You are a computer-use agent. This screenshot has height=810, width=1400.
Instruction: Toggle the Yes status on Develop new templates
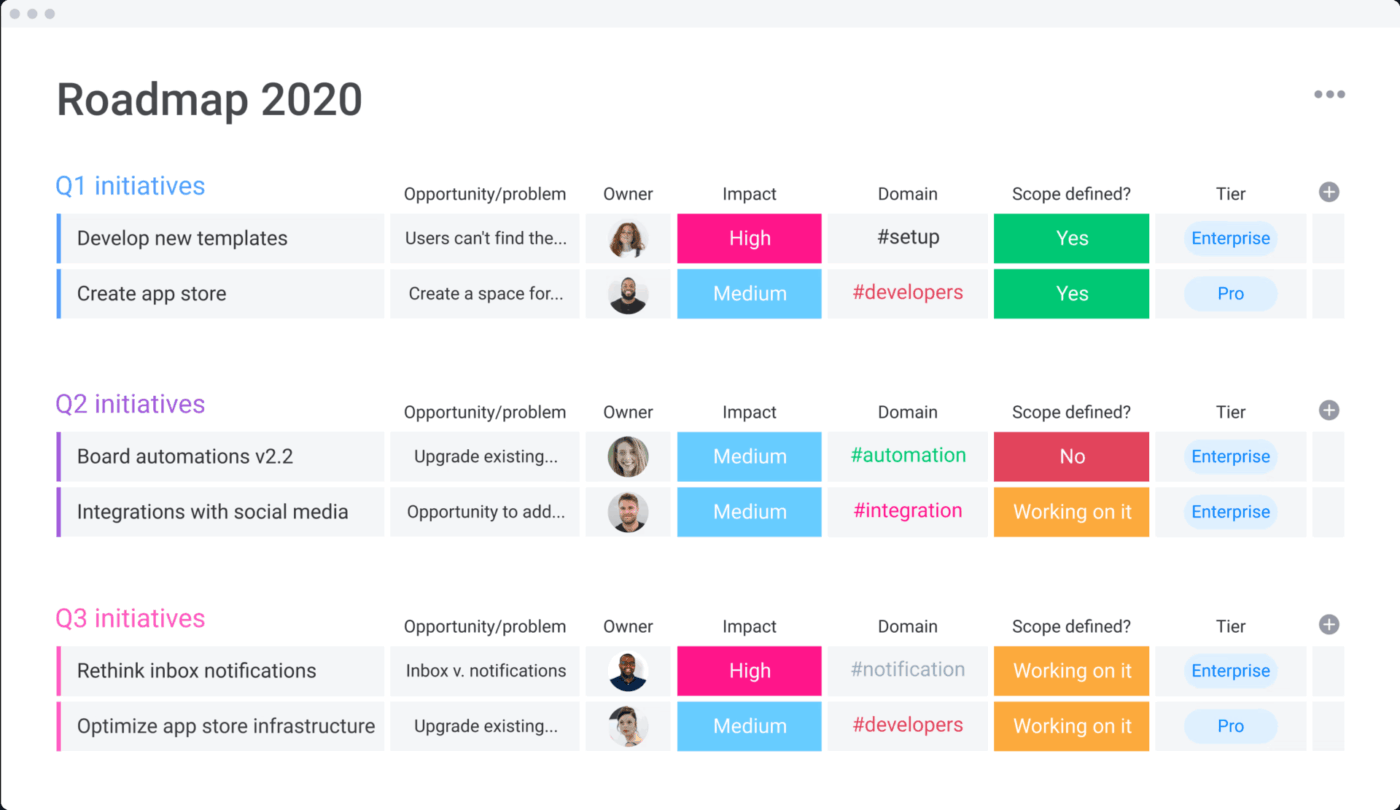pyautogui.click(x=1071, y=238)
